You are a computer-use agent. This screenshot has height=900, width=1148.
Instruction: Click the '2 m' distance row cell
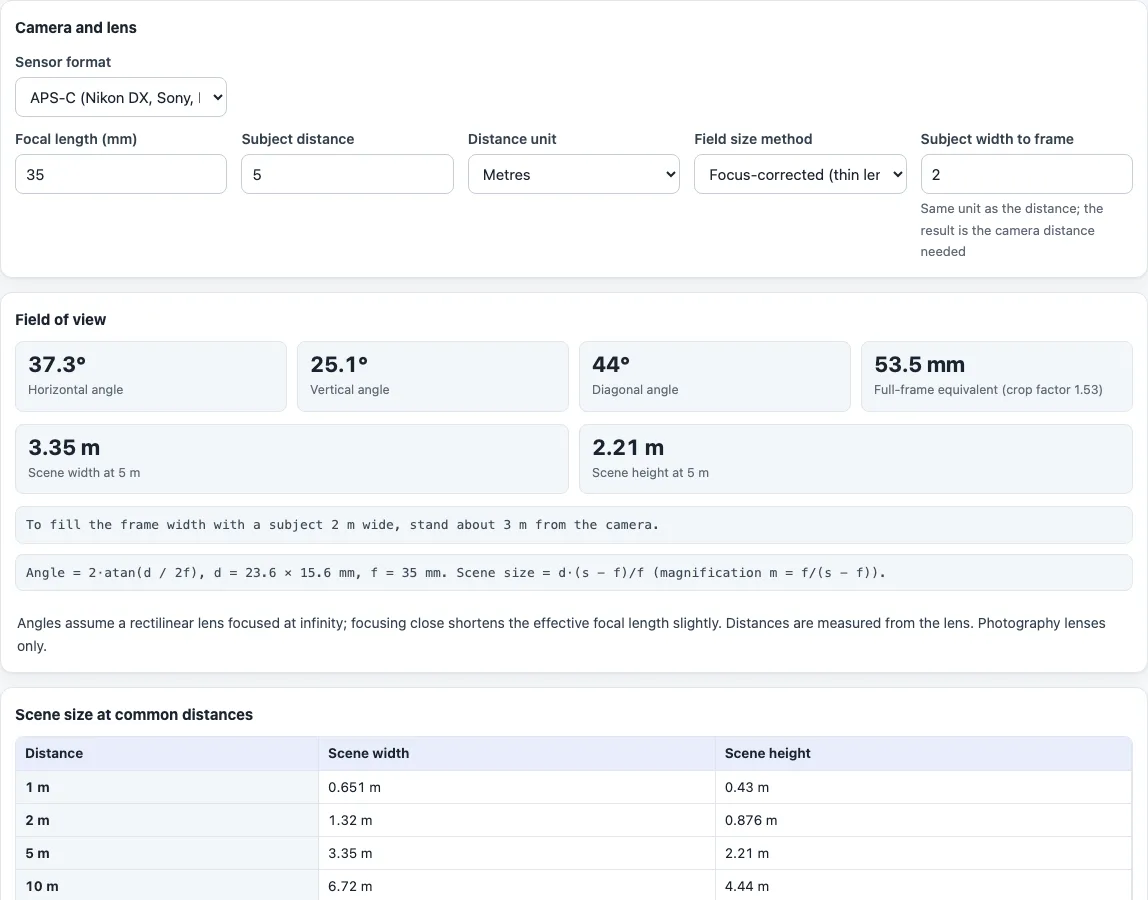pos(167,820)
